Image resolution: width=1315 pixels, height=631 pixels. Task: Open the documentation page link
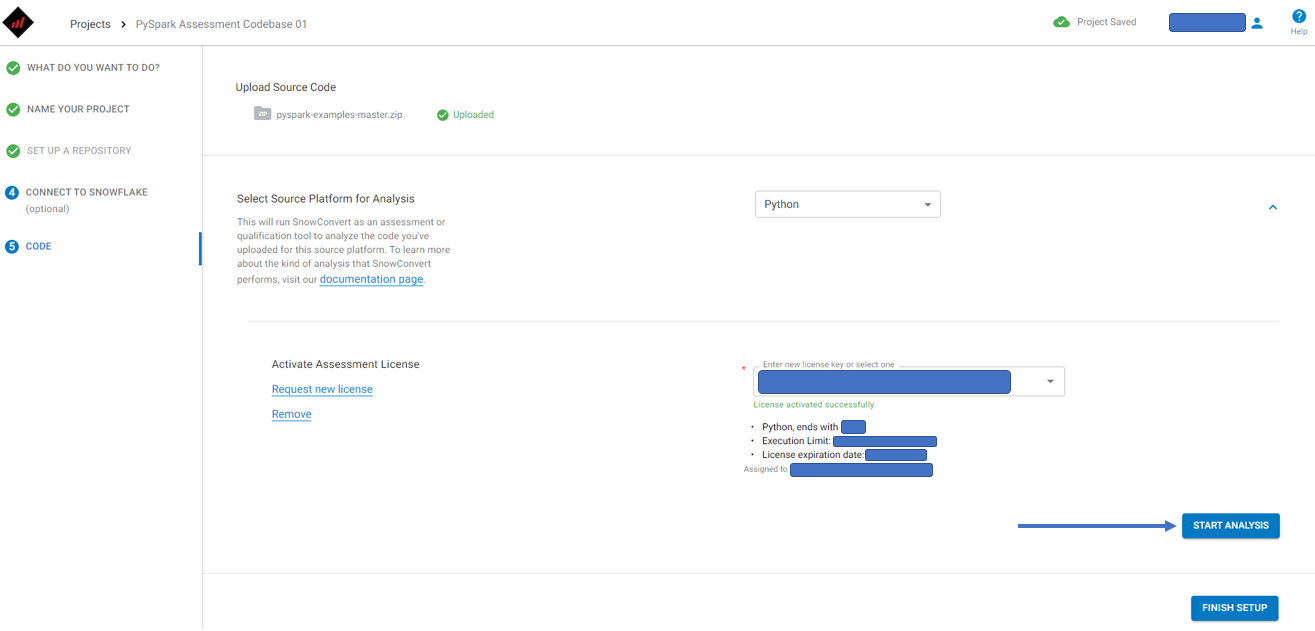[371, 279]
